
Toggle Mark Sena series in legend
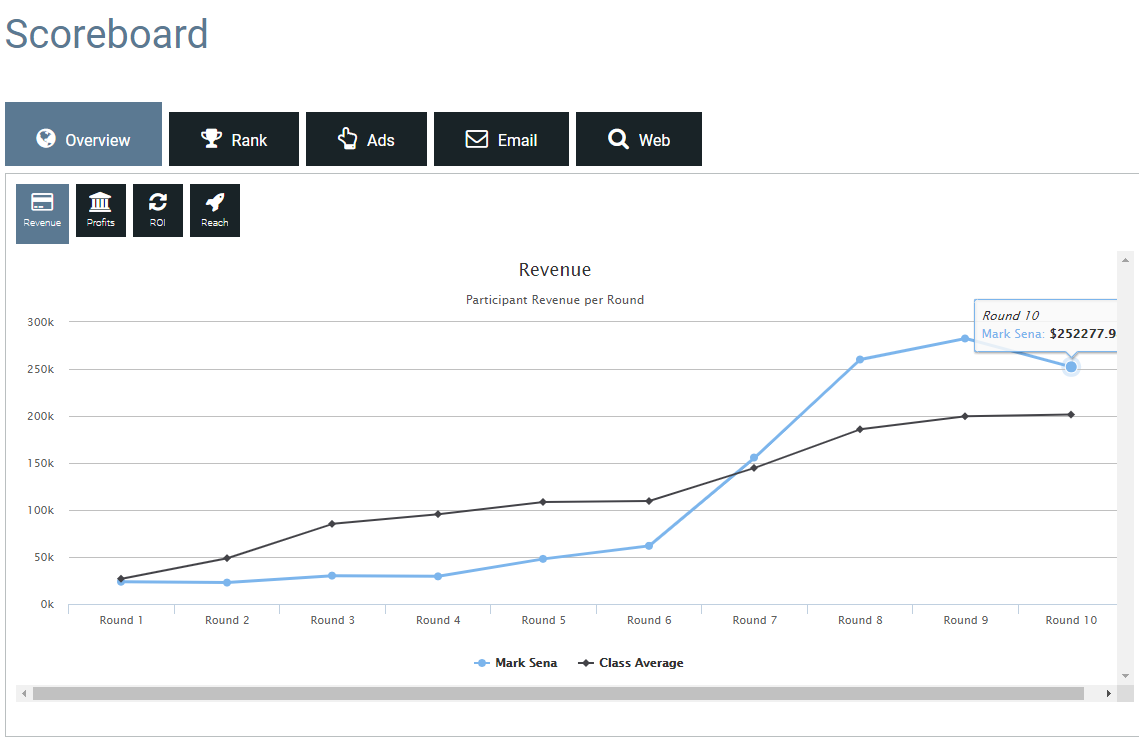pos(516,663)
